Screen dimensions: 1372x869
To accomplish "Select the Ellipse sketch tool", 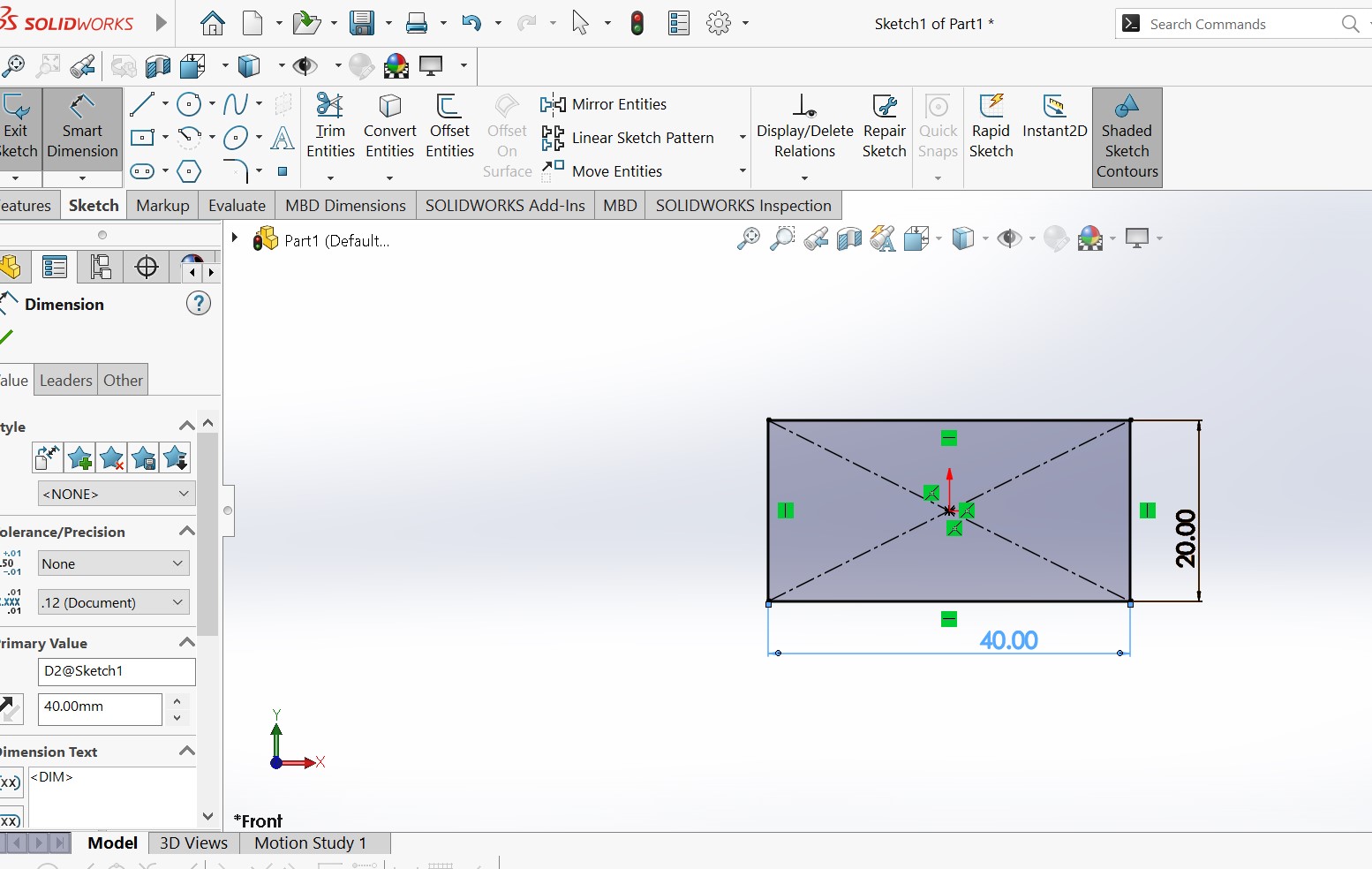I will point(236,138).
